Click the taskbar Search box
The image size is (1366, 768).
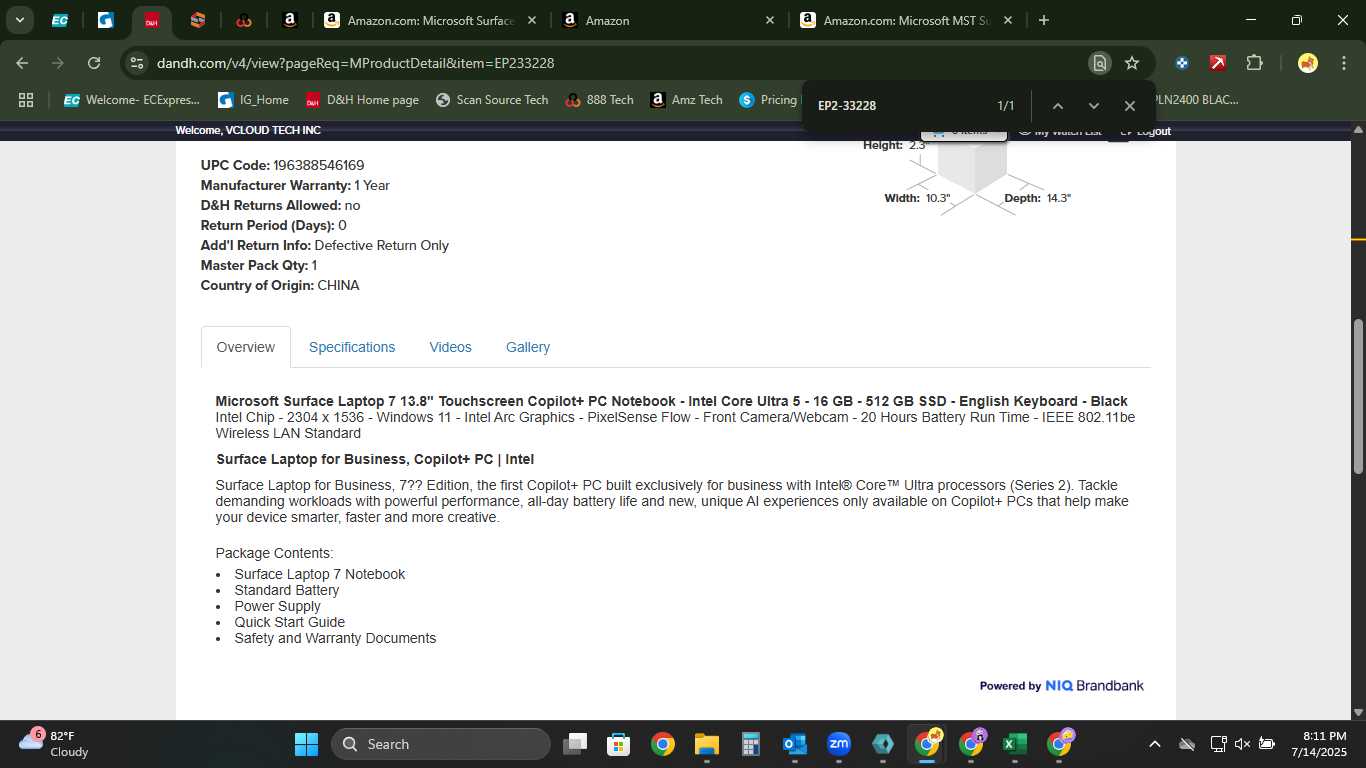(x=441, y=744)
